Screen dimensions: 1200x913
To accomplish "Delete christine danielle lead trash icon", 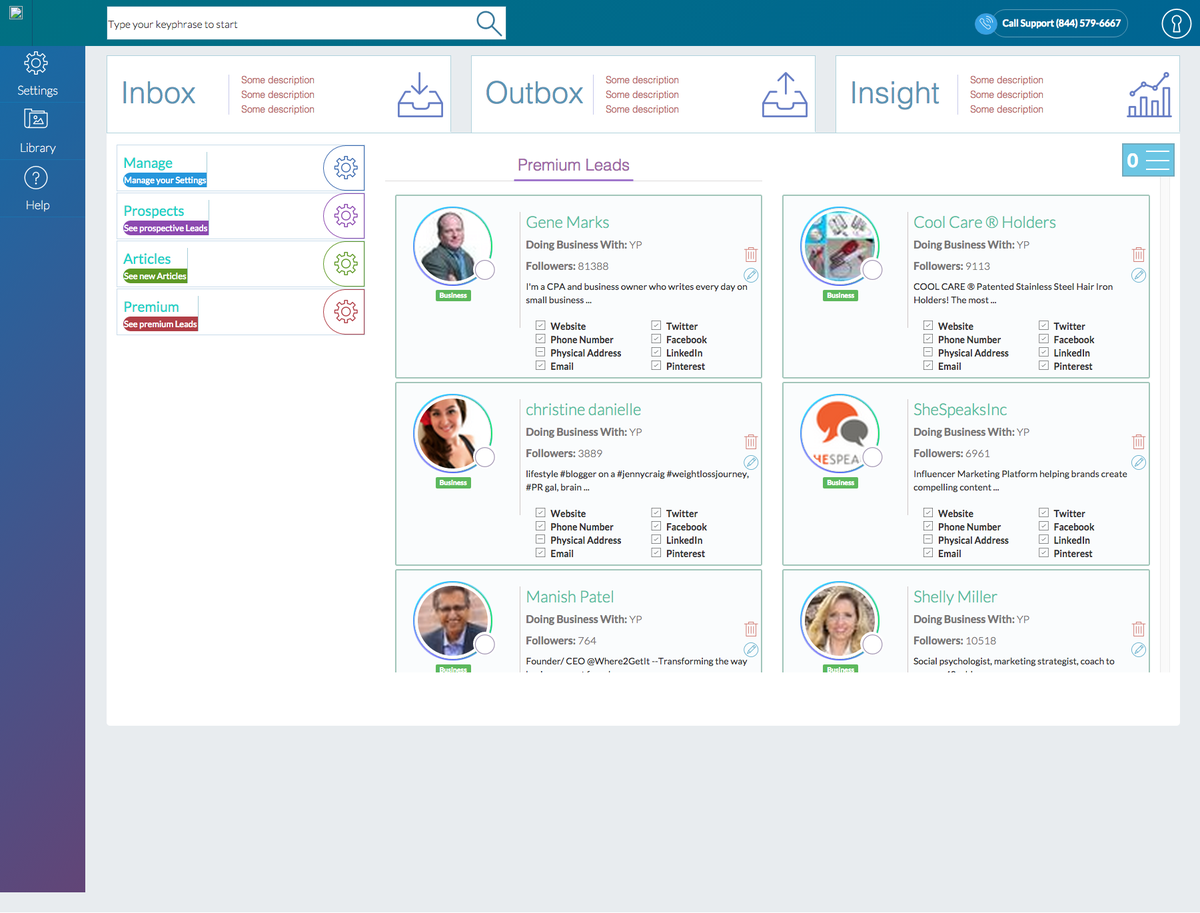I will click(751, 441).
